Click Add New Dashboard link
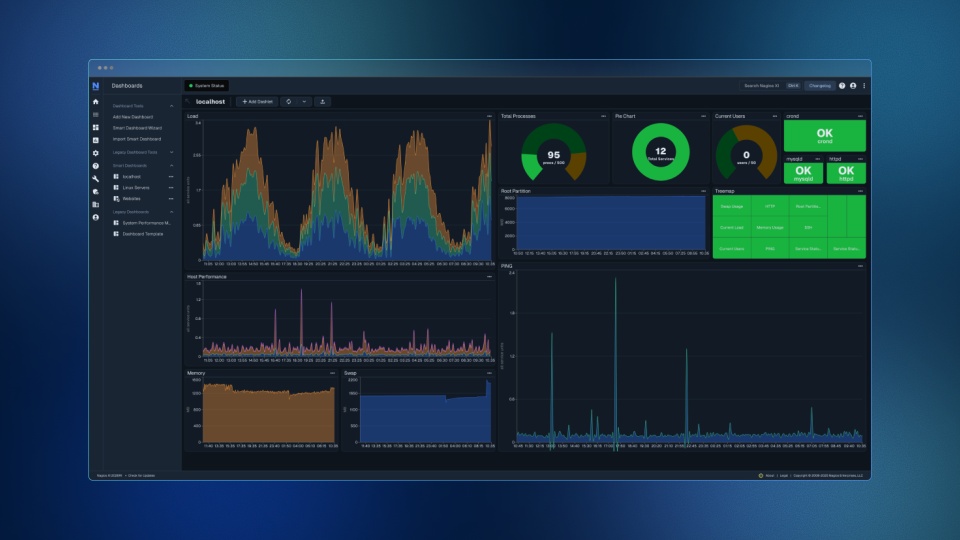This screenshot has width=960, height=540. click(133, 117)
